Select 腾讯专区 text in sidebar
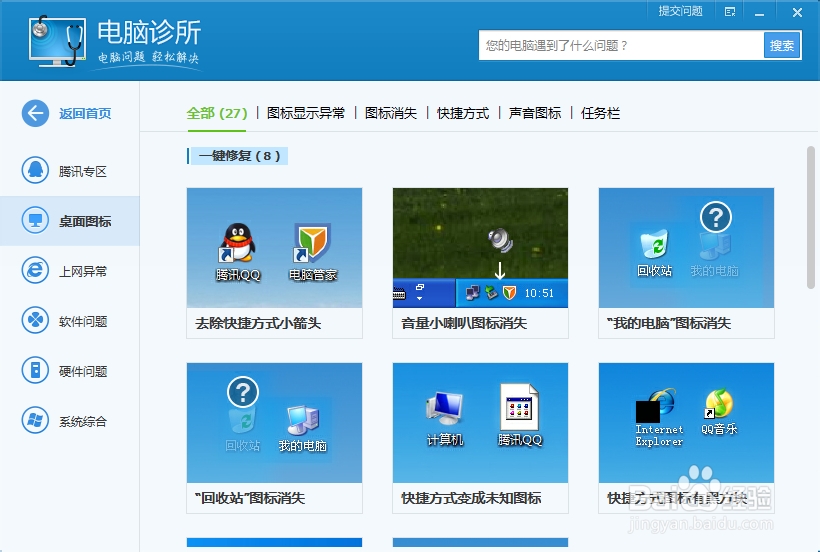 (83, 171)
